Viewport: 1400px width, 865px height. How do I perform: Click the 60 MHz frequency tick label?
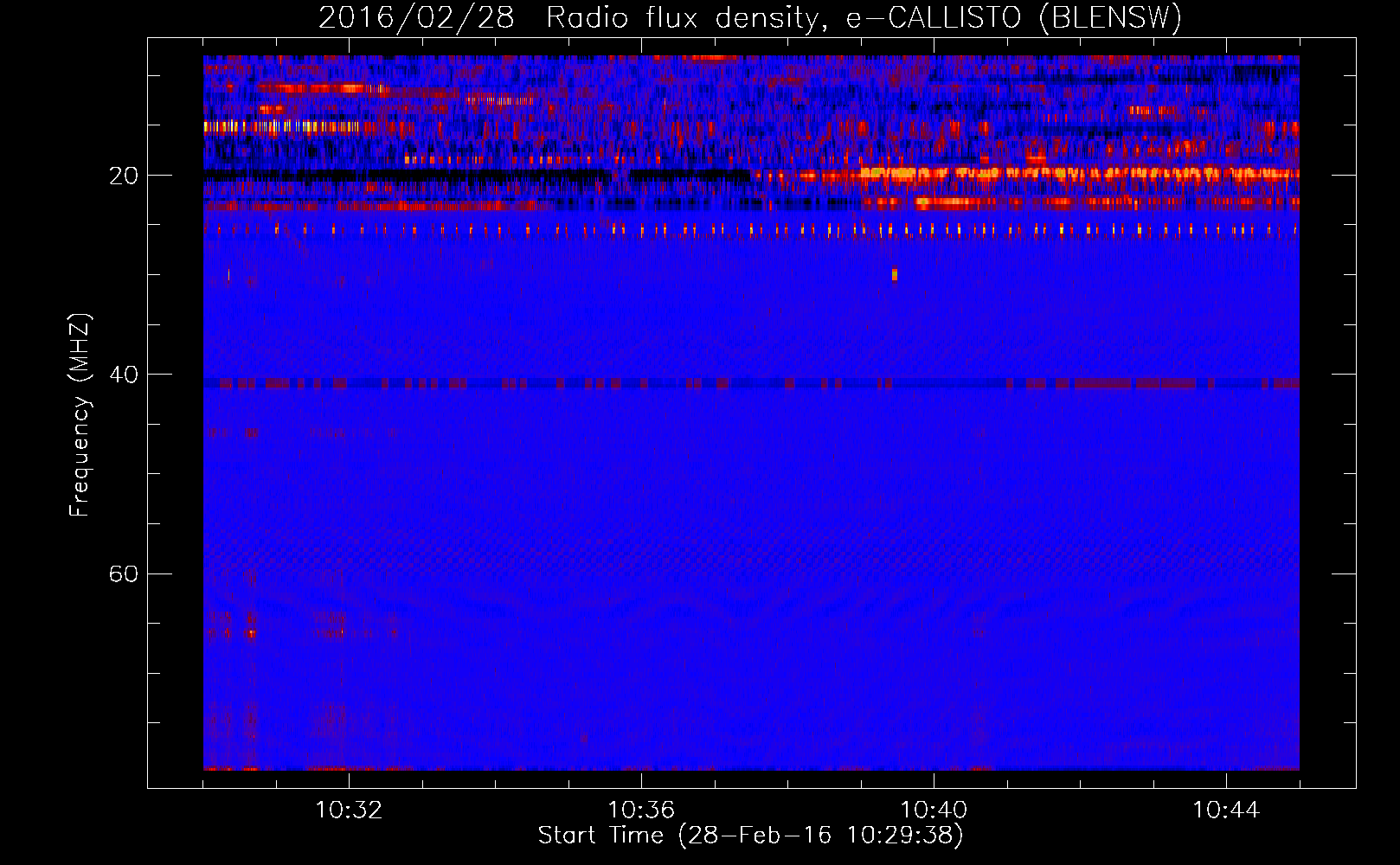(123, 574)
